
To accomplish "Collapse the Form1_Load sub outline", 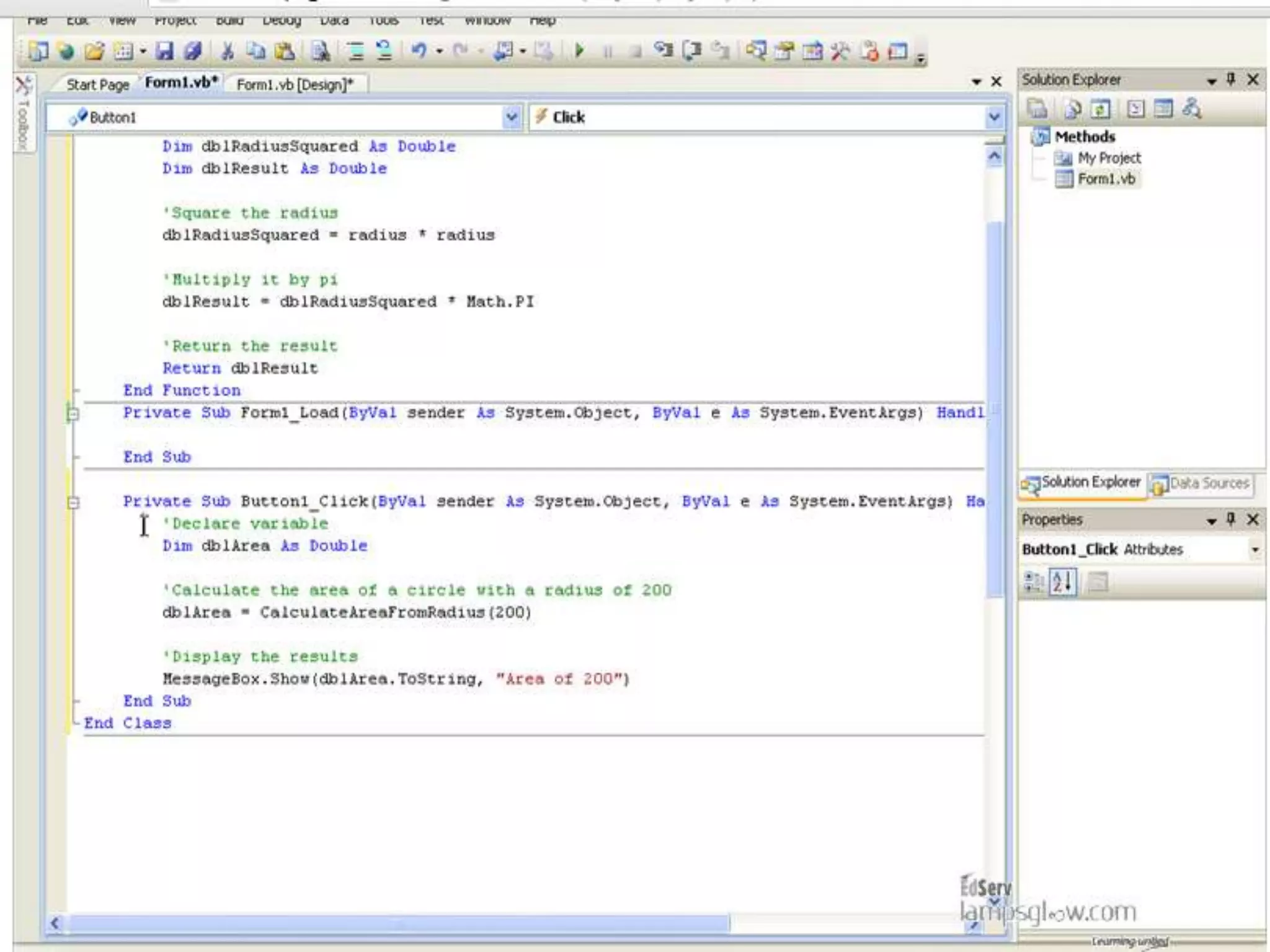I will click(x=73, y=413).
